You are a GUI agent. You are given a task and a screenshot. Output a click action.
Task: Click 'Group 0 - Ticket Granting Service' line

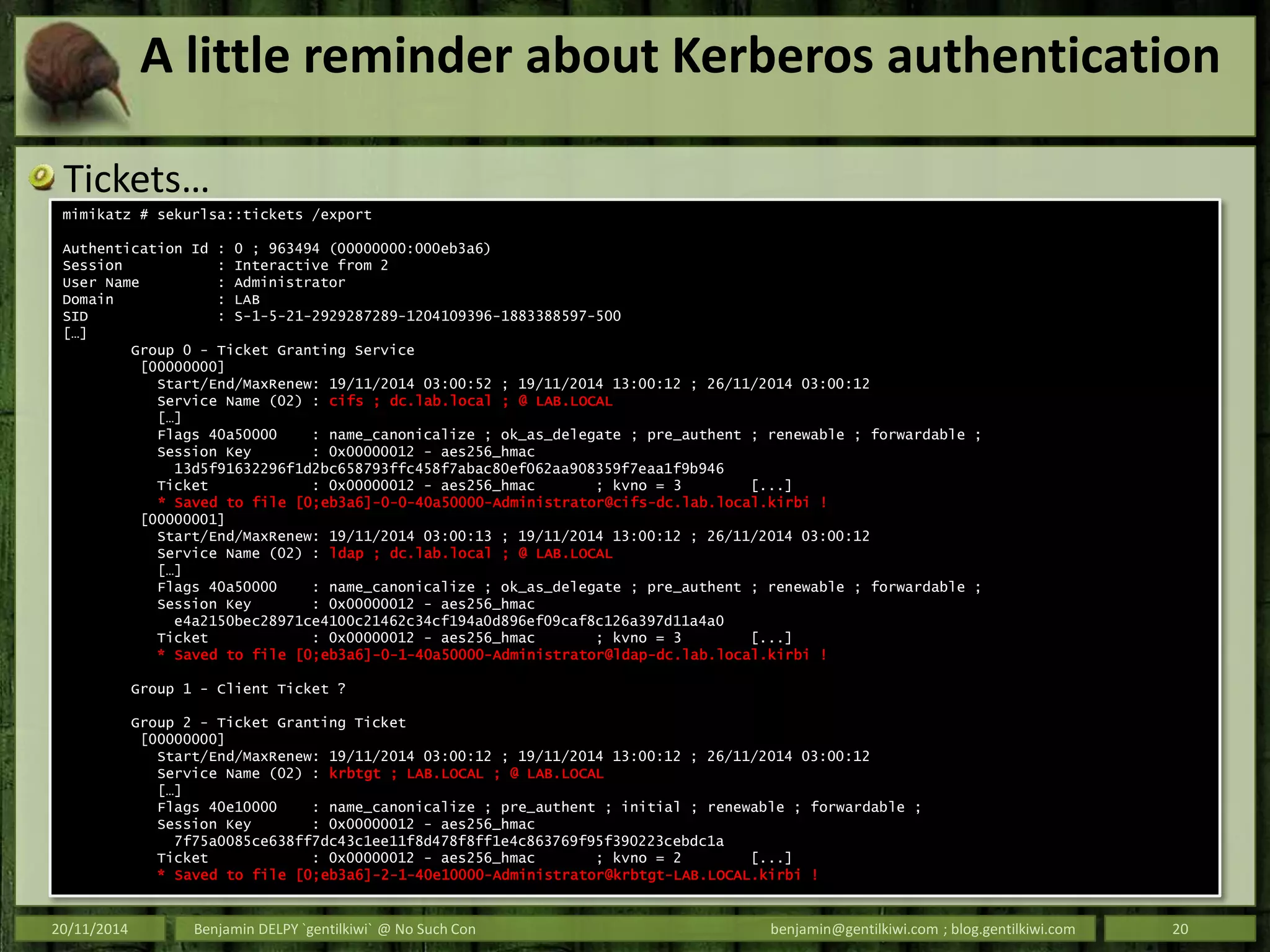[x=272, y=350]
